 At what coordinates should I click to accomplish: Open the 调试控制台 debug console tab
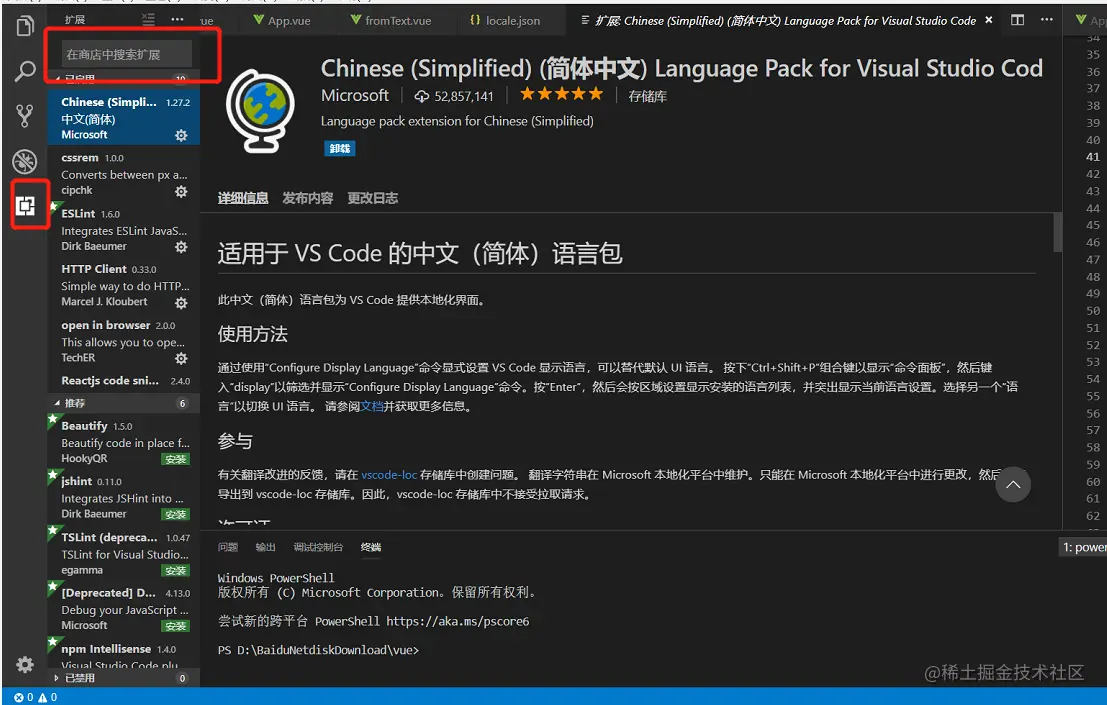(x=318, y=547)
